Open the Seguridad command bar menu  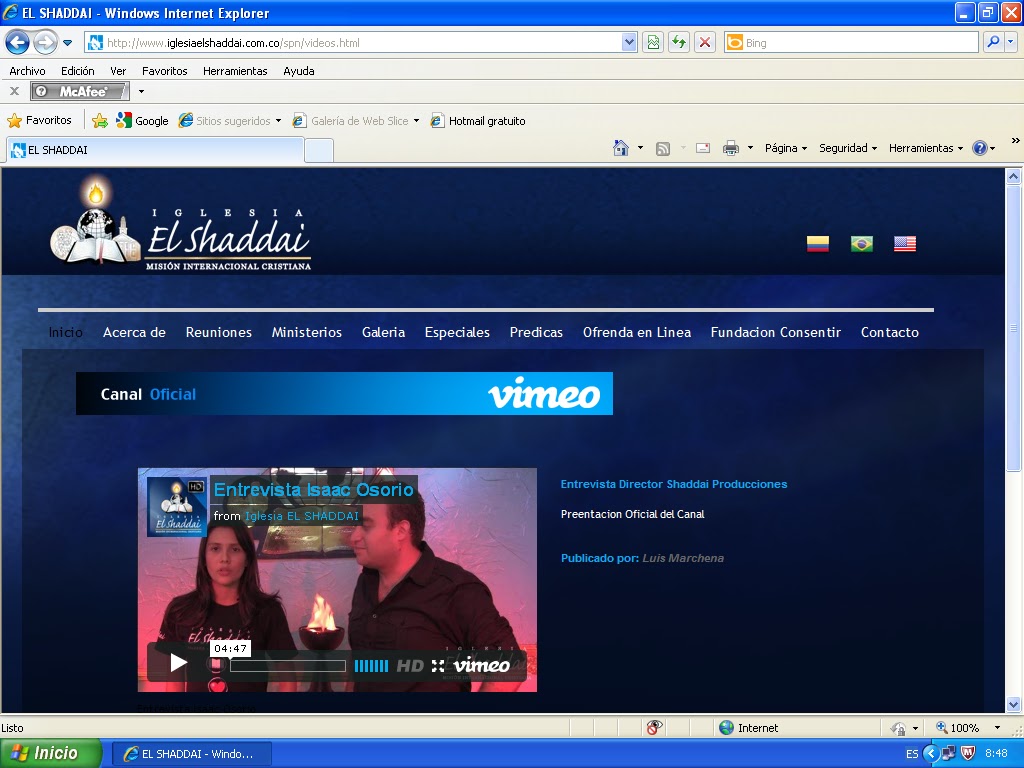tap(848, 148)
